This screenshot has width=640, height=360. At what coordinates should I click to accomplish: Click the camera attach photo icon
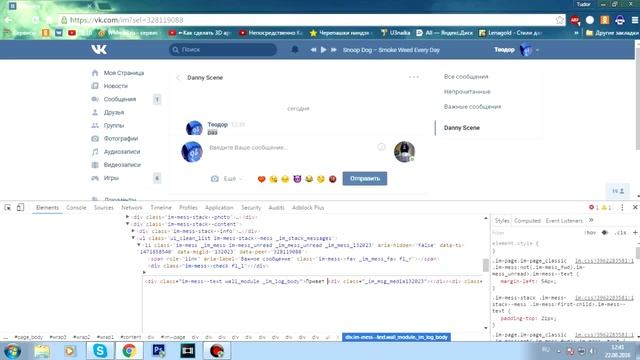[215, 179]
